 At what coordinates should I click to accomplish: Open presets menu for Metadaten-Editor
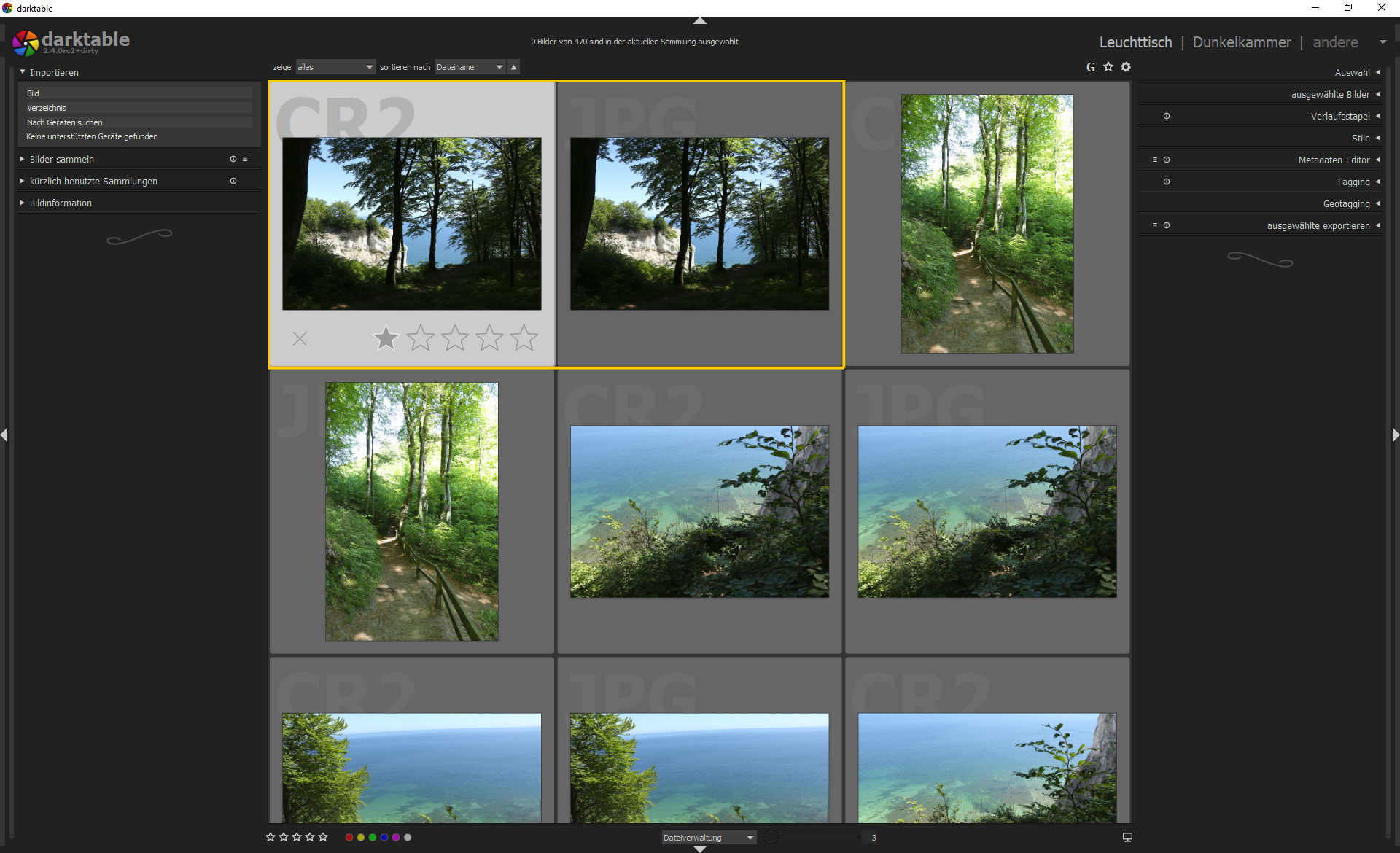click(x=1154, y=160)
